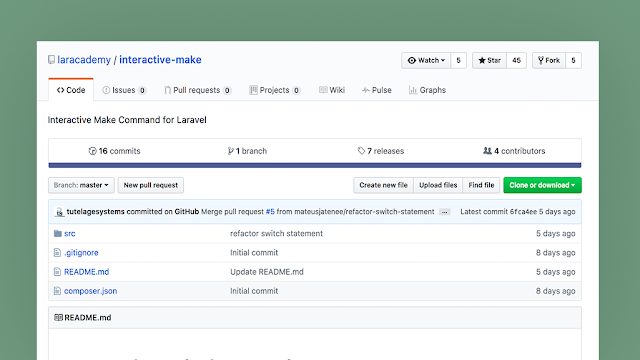The height and width of the screenshot is (360, 640).
Task: Click the composer.json file icon
Action: tap(57, 291)
